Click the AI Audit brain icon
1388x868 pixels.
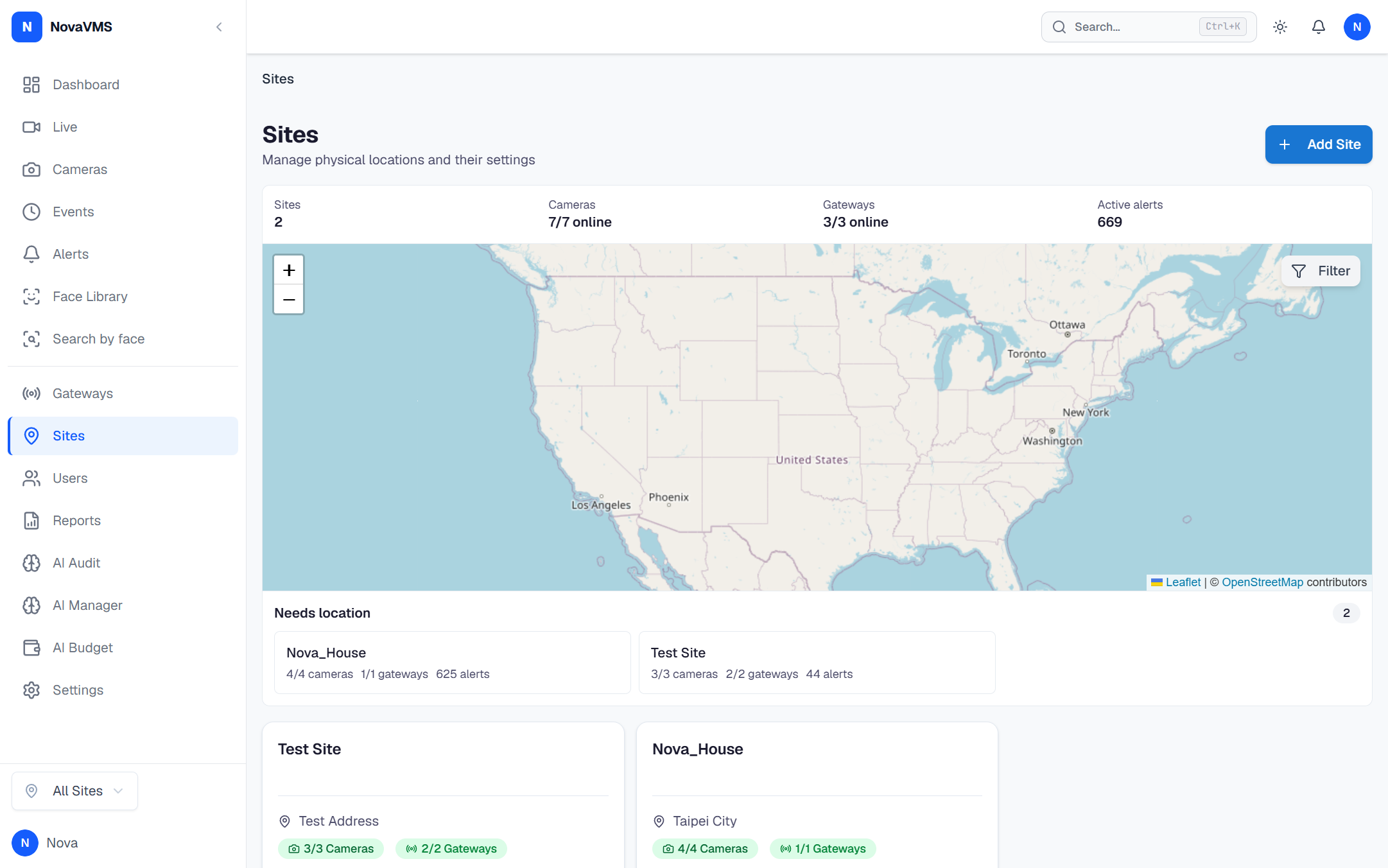pos(31,563)
